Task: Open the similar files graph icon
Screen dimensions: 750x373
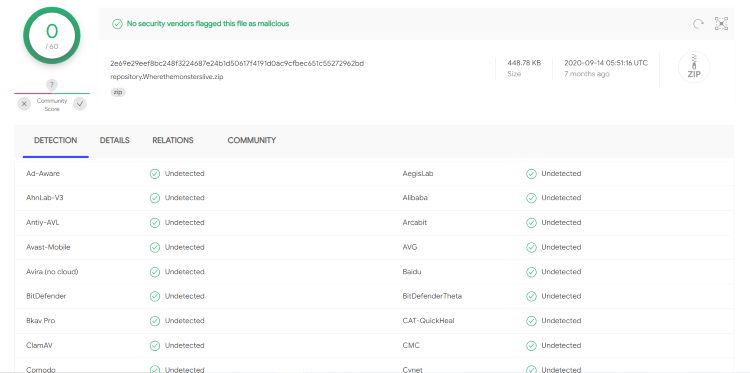Action: (x=721, y=24)
